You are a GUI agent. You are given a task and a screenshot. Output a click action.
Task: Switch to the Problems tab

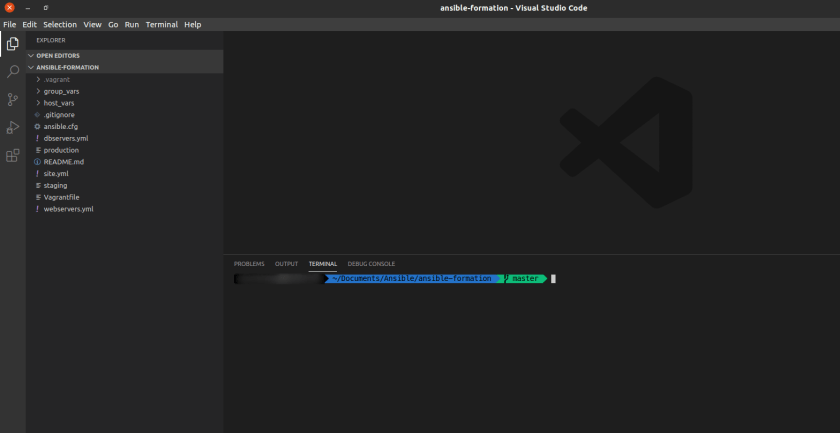point(249,264)
